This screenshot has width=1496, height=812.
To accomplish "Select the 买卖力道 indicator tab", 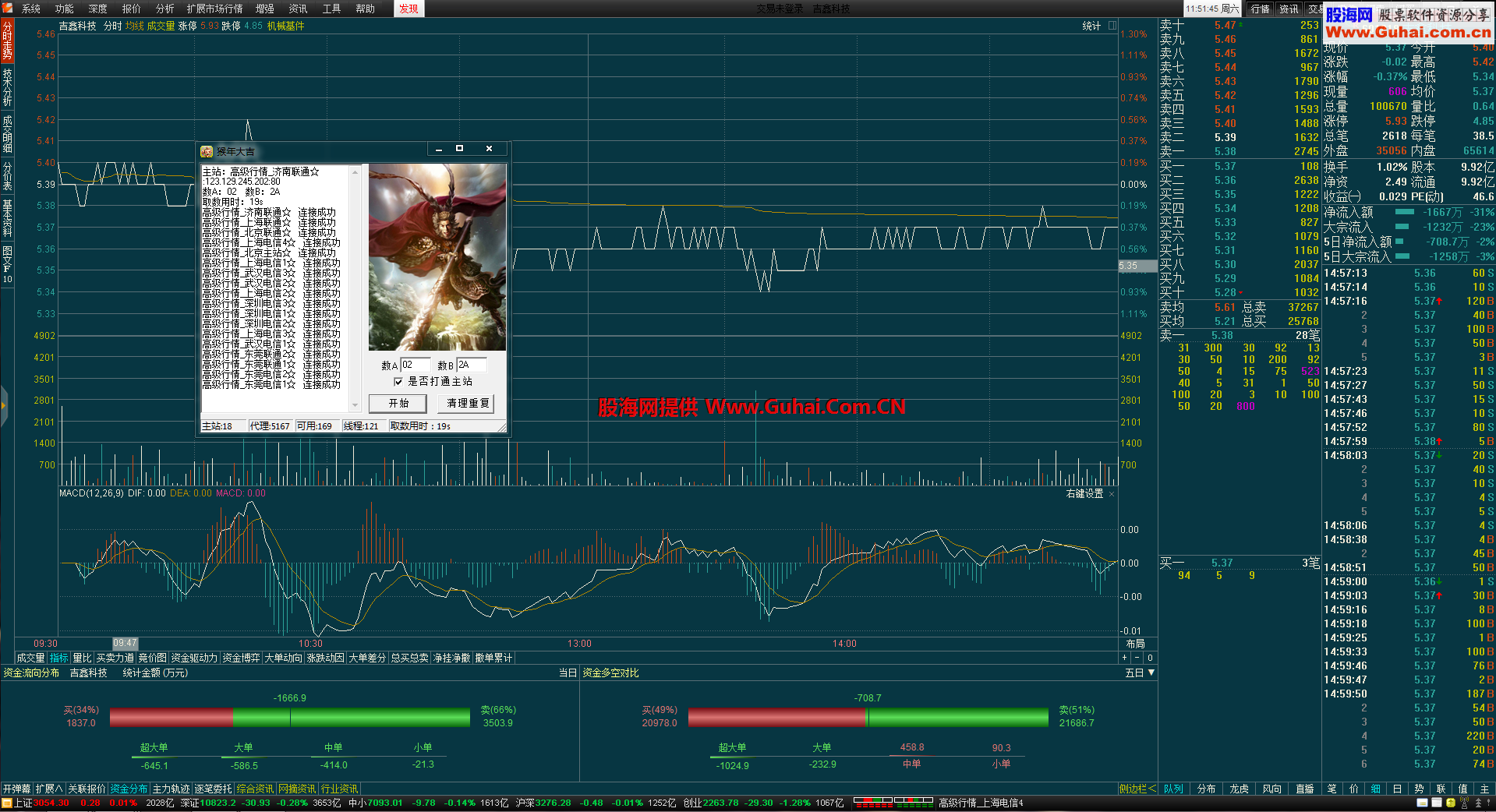I will tap(115, 658).
